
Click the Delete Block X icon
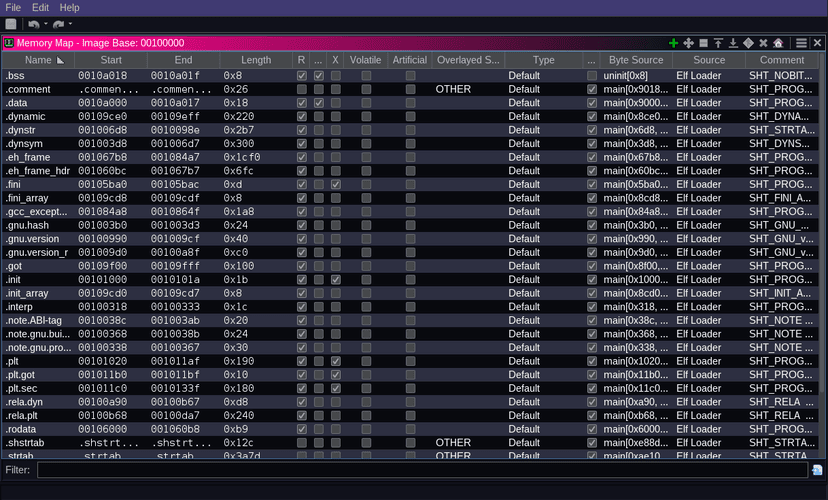pyautogui.click(x=763, y=43)
